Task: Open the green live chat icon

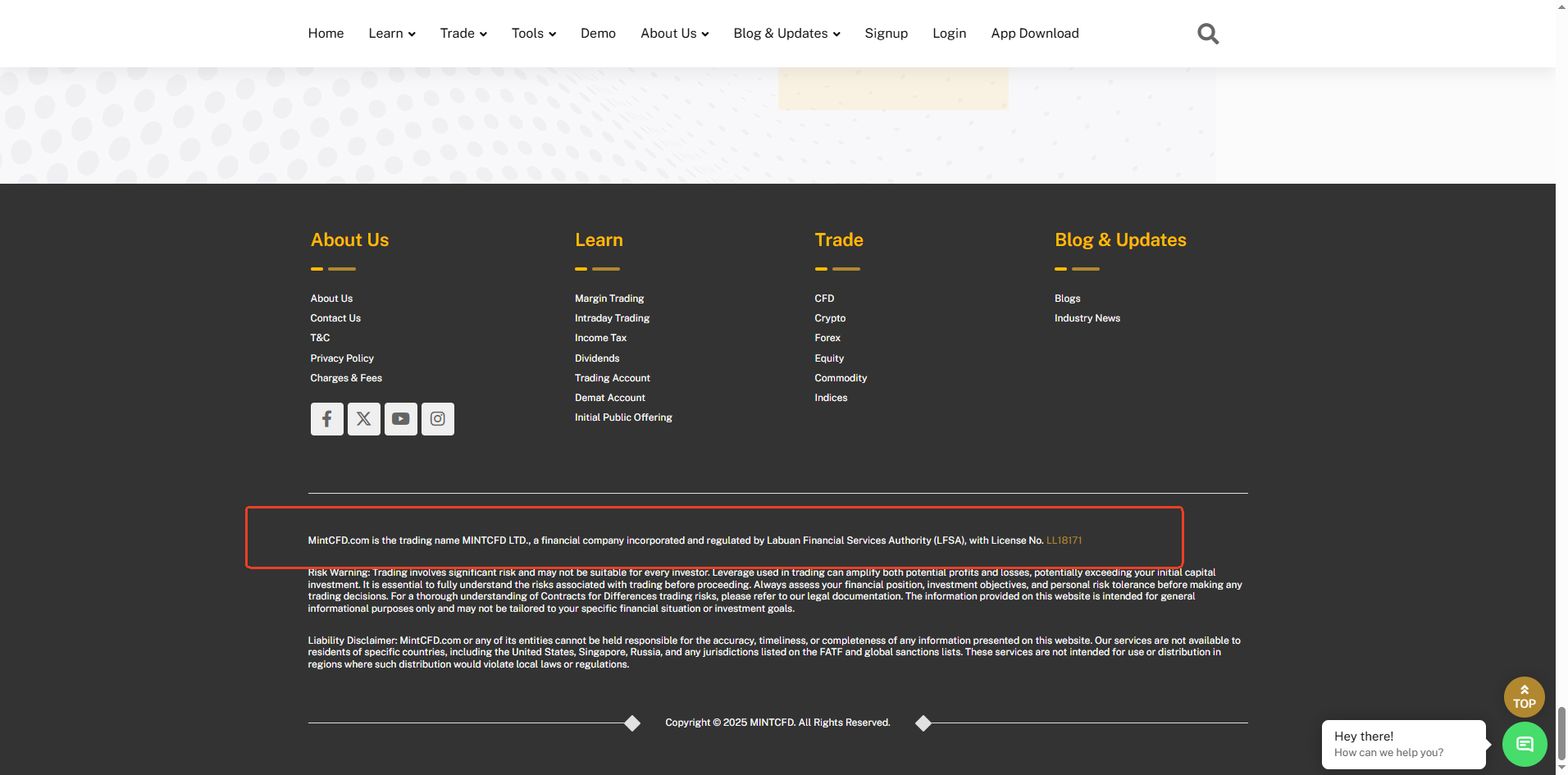Action: coord(1524,744)
